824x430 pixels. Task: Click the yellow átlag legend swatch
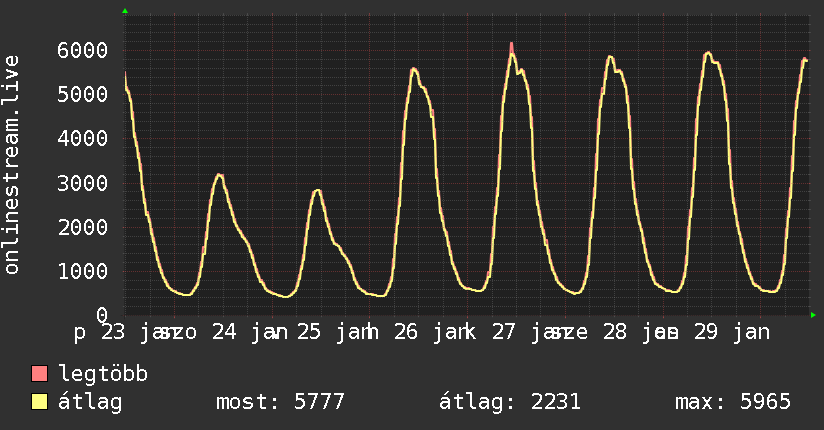pos(39,402)
